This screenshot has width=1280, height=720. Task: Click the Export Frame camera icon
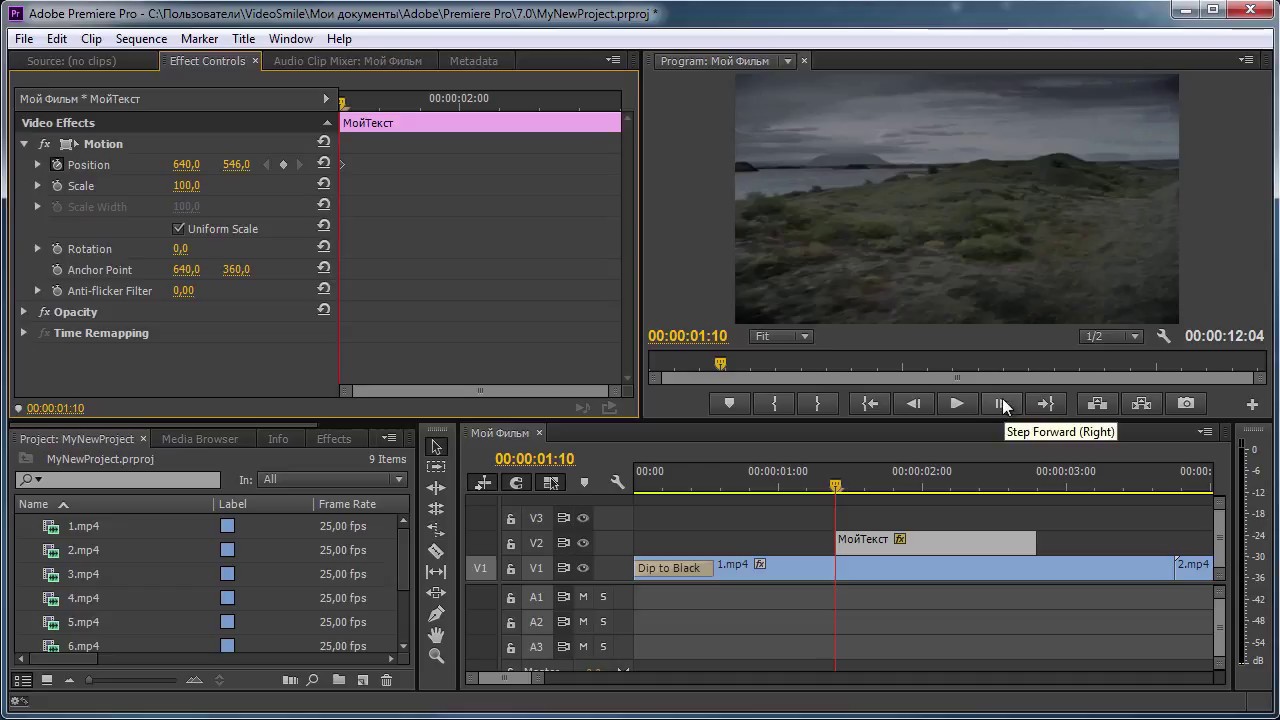[1185, 403]
